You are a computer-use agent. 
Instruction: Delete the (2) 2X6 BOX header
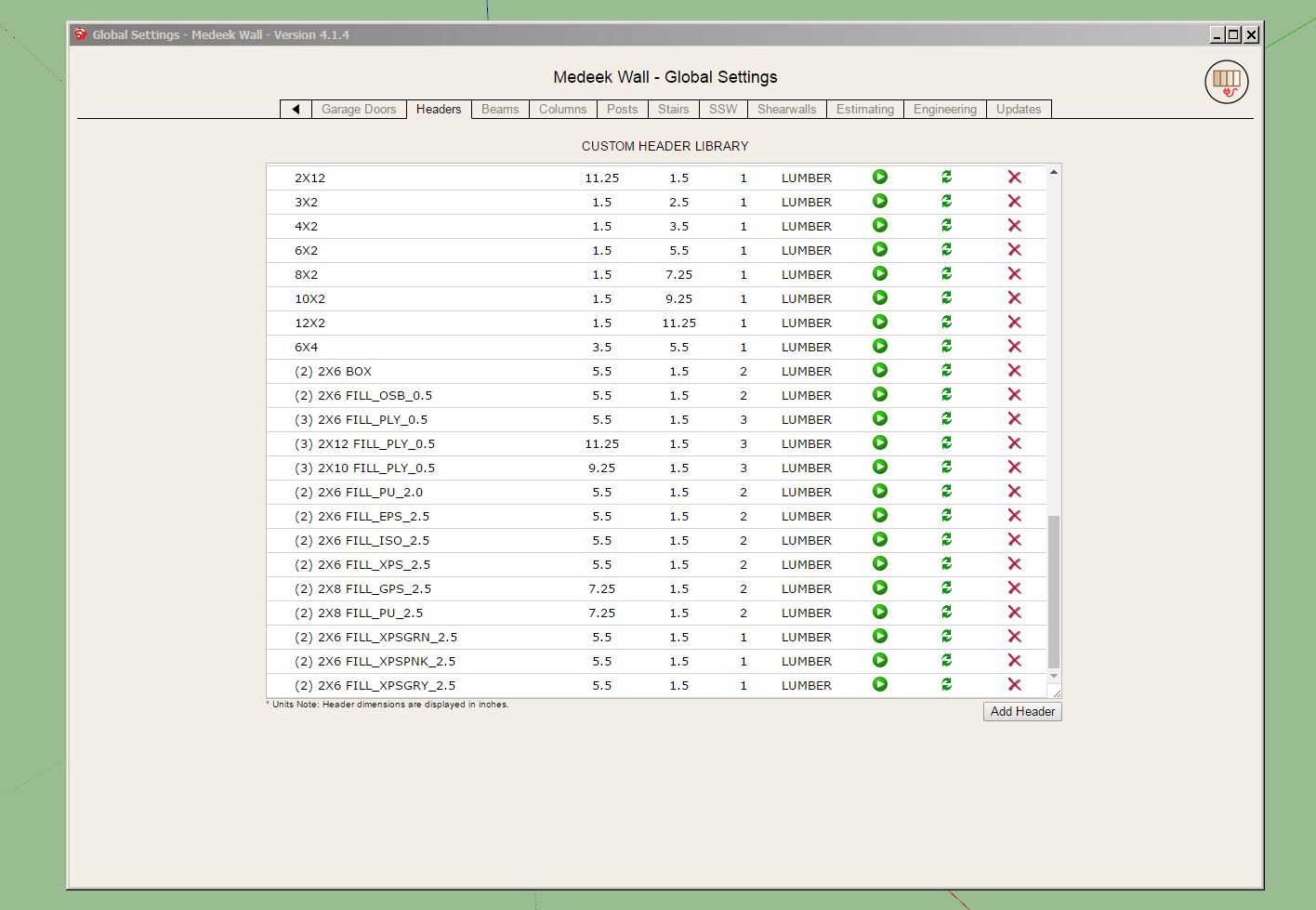pyautogui.click(x=1014, y=370)
